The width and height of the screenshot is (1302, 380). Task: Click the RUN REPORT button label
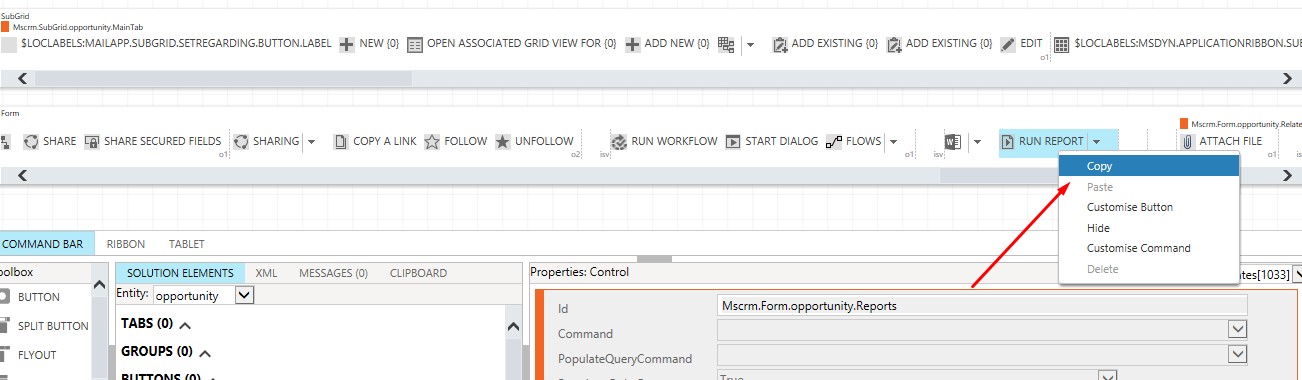[x=1051, y=142]
